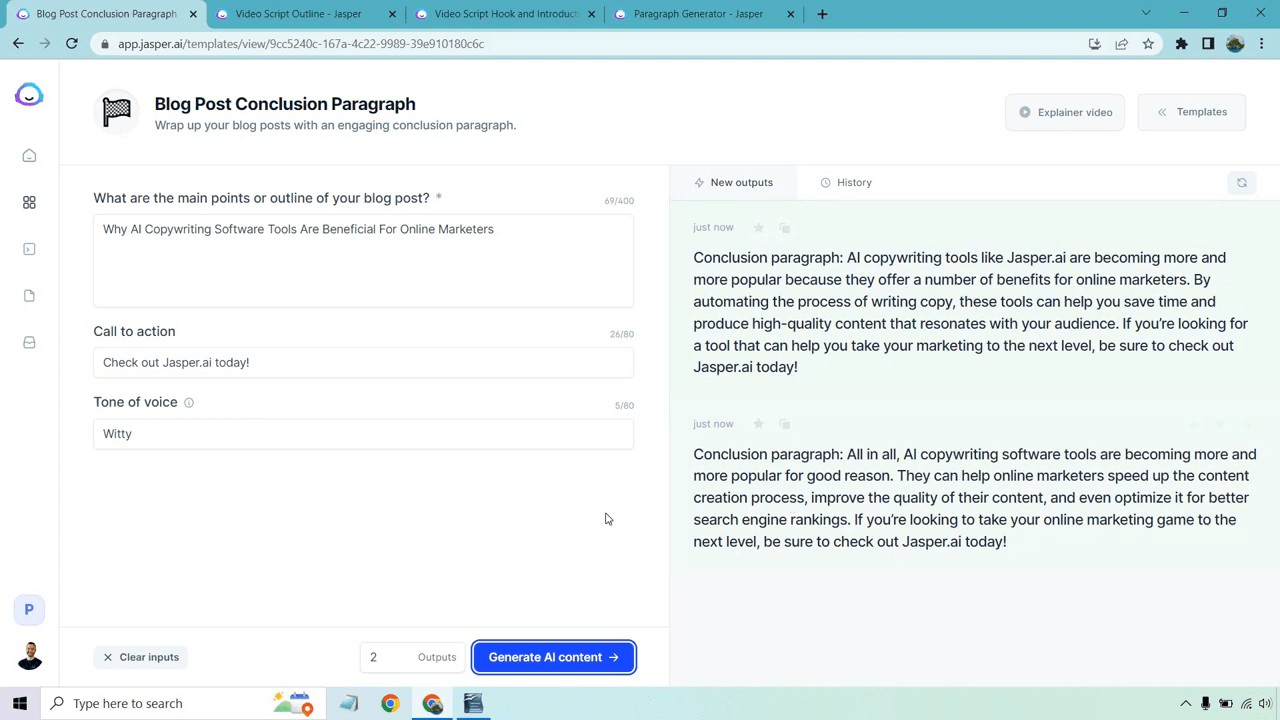The height and width of the screenshot is (720, 1280).
Task: Bookmark this page with the address bar star
Action: coord(1148,44)
